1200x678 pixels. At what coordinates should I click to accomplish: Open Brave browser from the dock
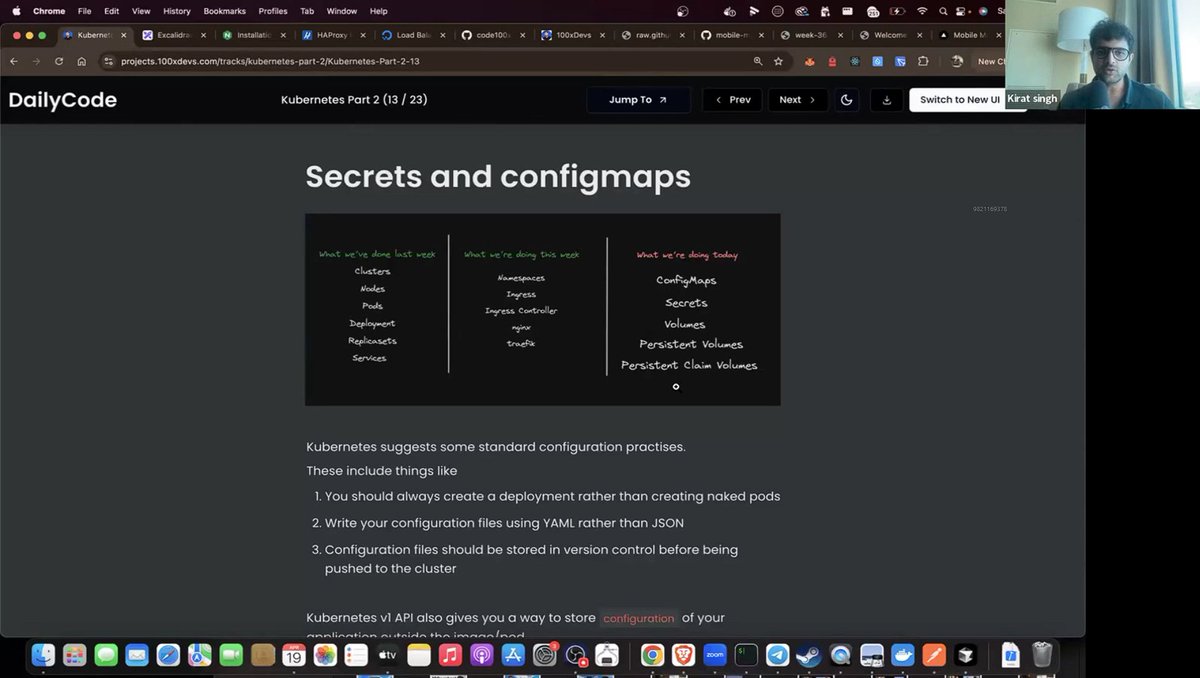click(x=683, y=655)
